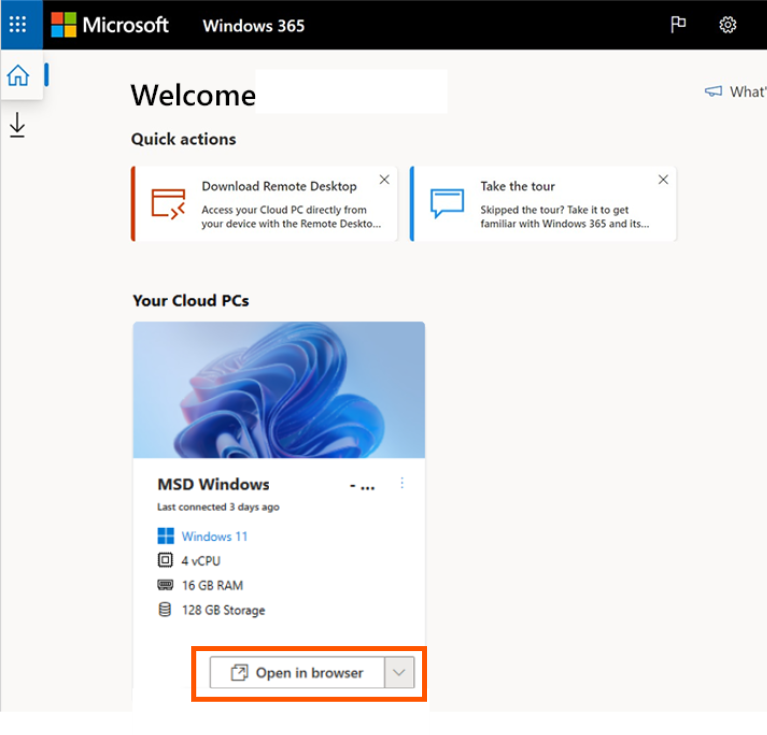
Task: Click the Cloud PC wallpaper thumbnail
Action: coord(279,390)
